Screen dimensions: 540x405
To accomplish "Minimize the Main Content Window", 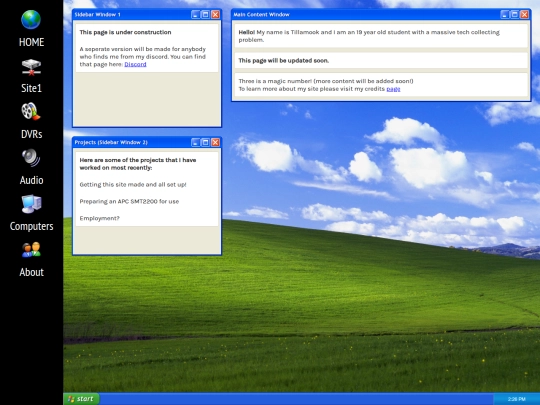I will pyautogui.click(x=505, y=14).
